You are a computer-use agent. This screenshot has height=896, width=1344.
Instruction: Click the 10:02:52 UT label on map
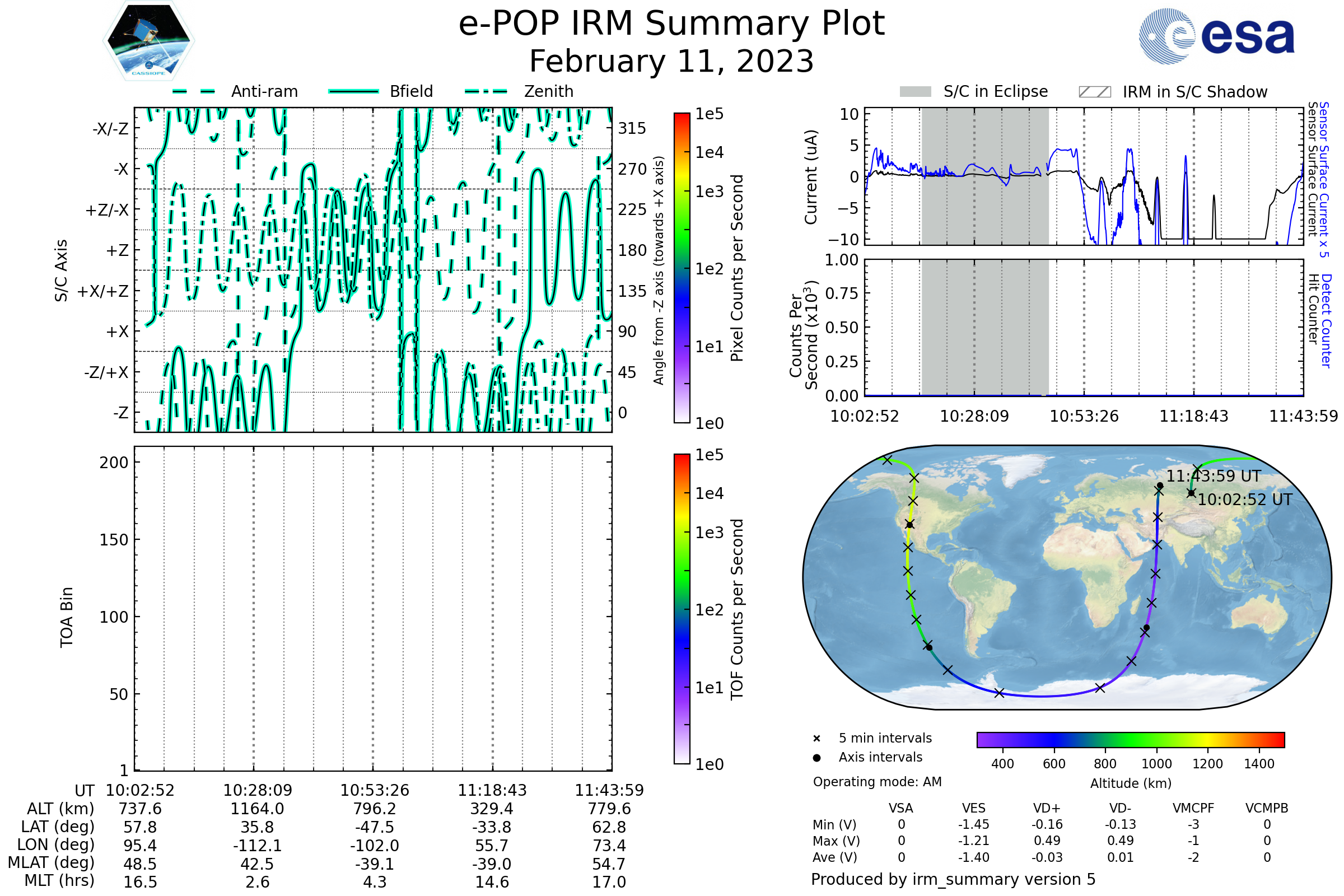click(x=1244, y=500)
